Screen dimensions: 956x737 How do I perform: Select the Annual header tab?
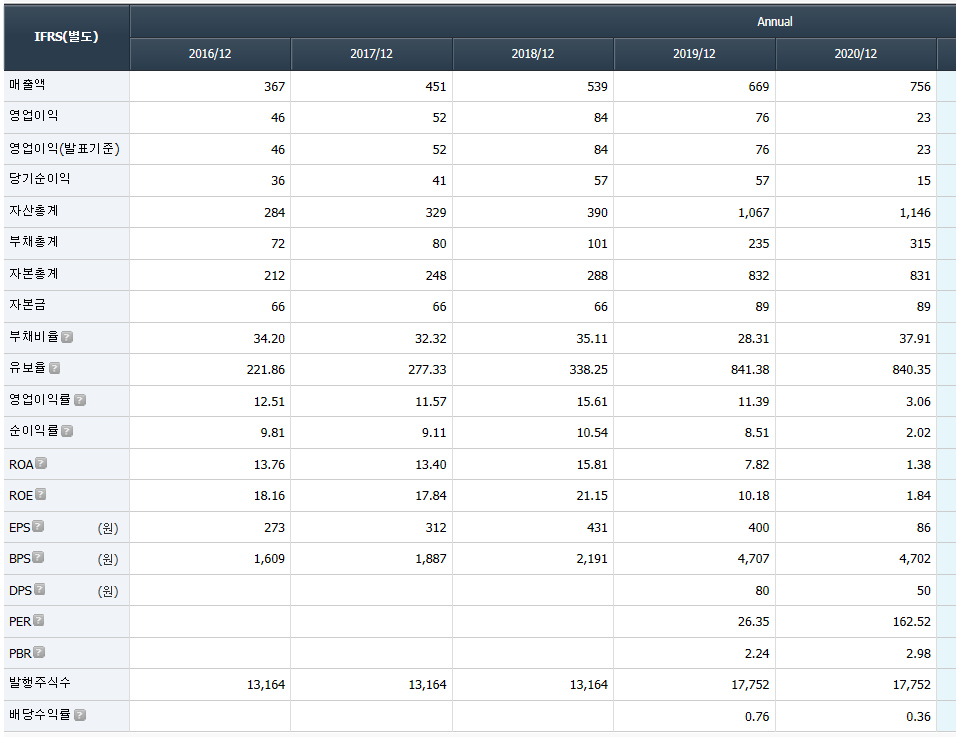(x=774, y=21)
